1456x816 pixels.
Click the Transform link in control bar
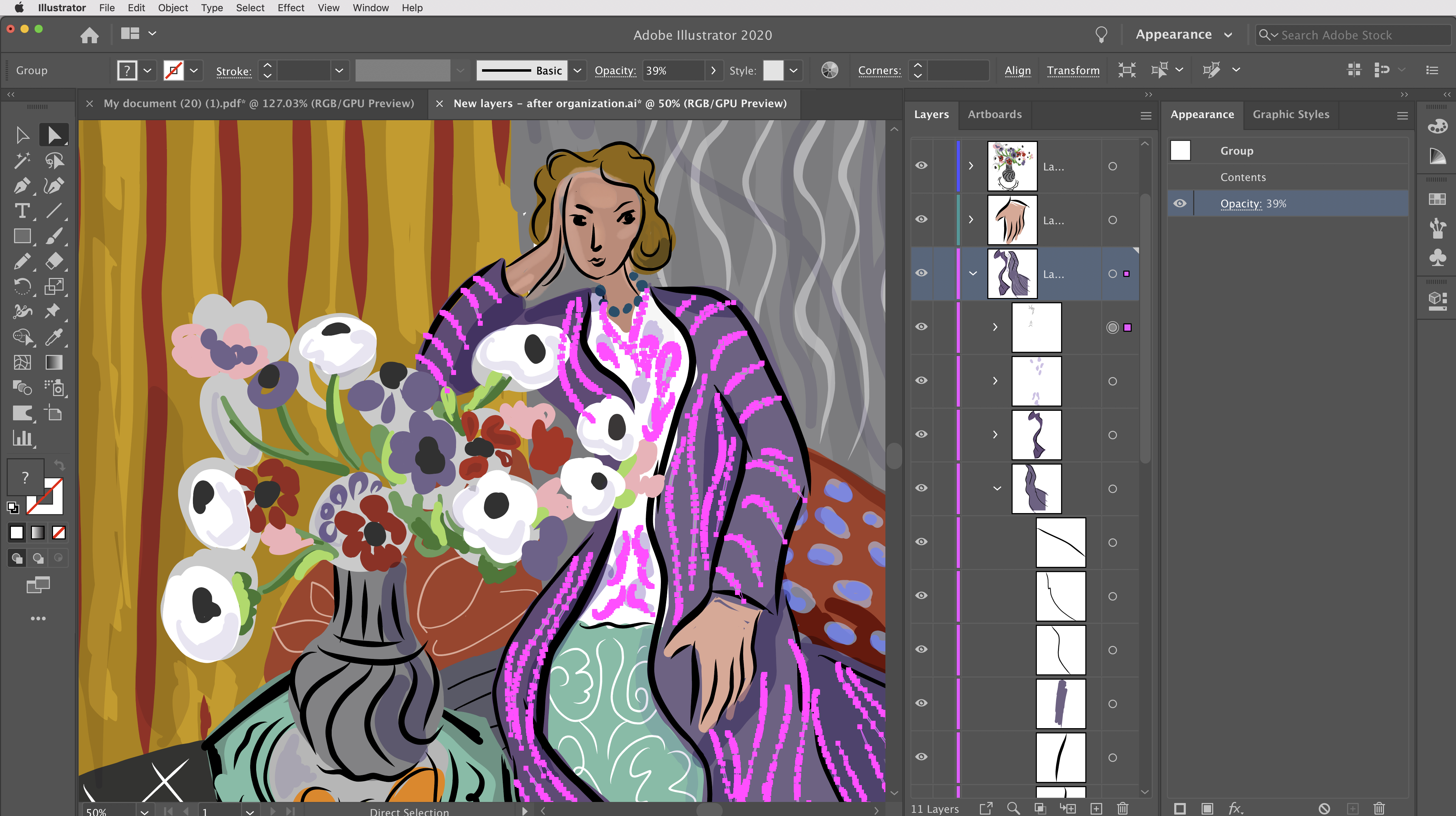click(1073, 71)
